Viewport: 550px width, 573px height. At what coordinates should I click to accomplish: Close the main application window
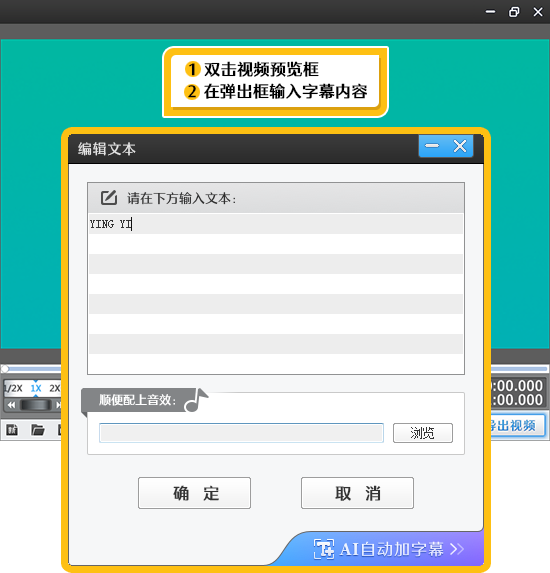[538, 12]
